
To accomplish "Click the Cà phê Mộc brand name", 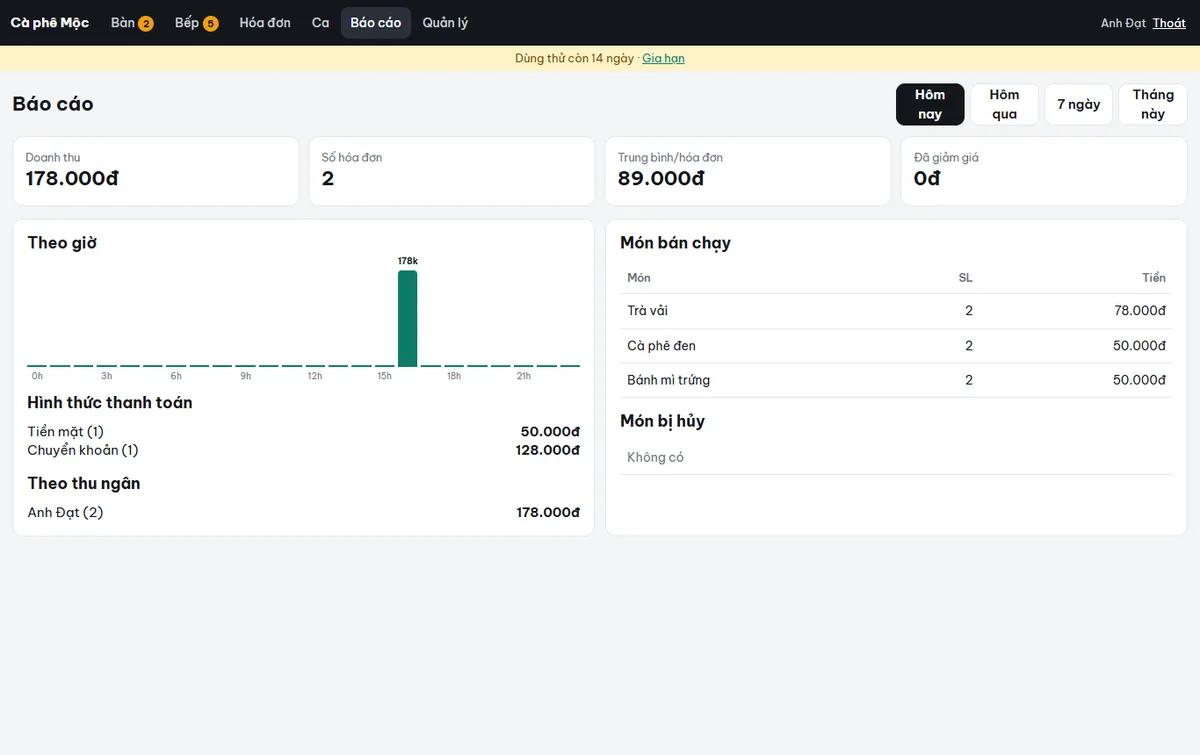I will tap(50, 23).
